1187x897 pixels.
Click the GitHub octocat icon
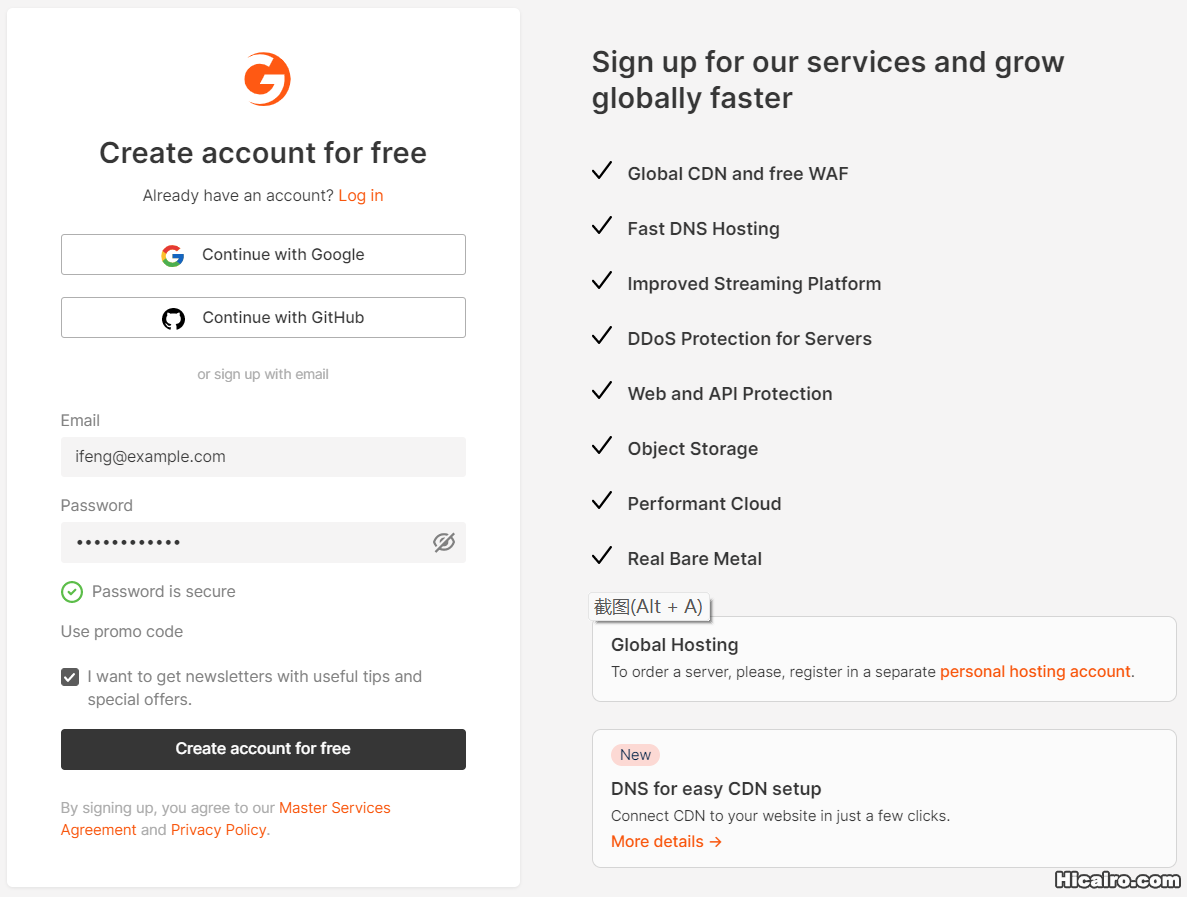(x=174, y=318)
